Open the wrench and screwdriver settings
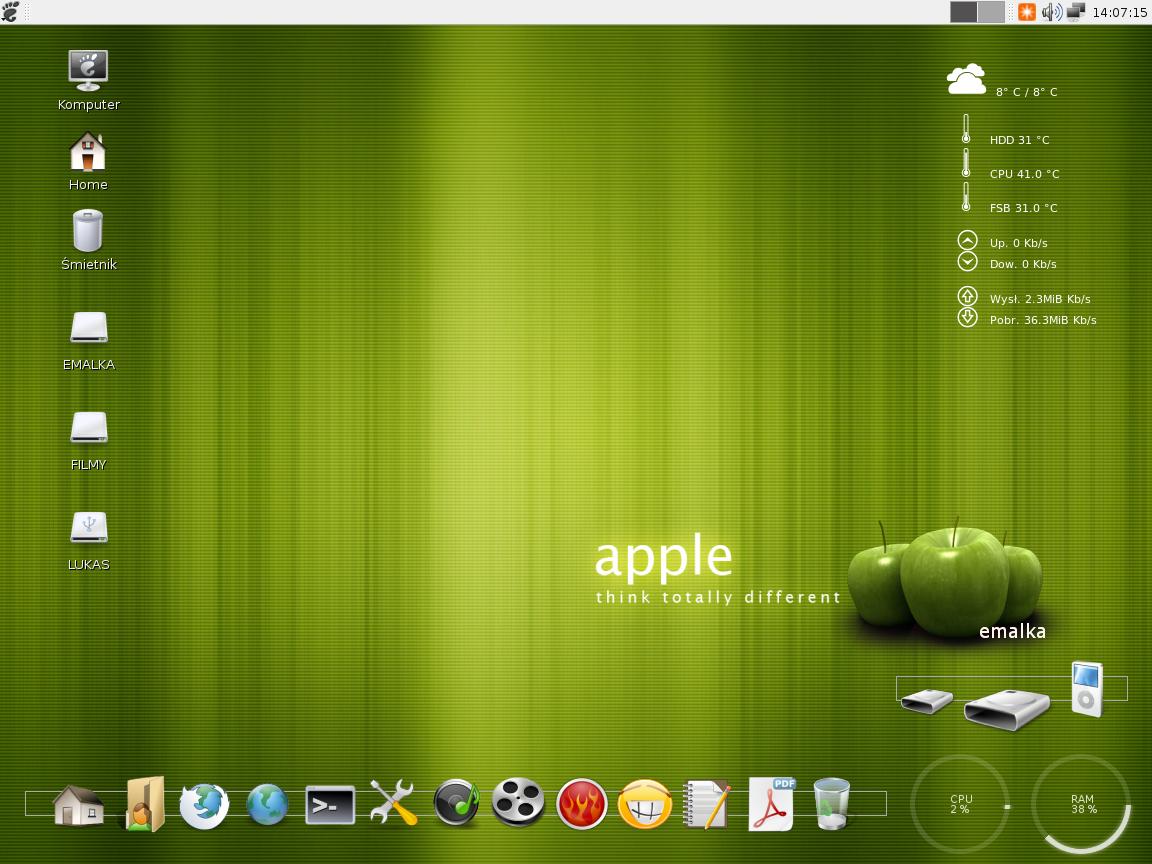Viewport: 1152px width, 864px height. point(393,803)
